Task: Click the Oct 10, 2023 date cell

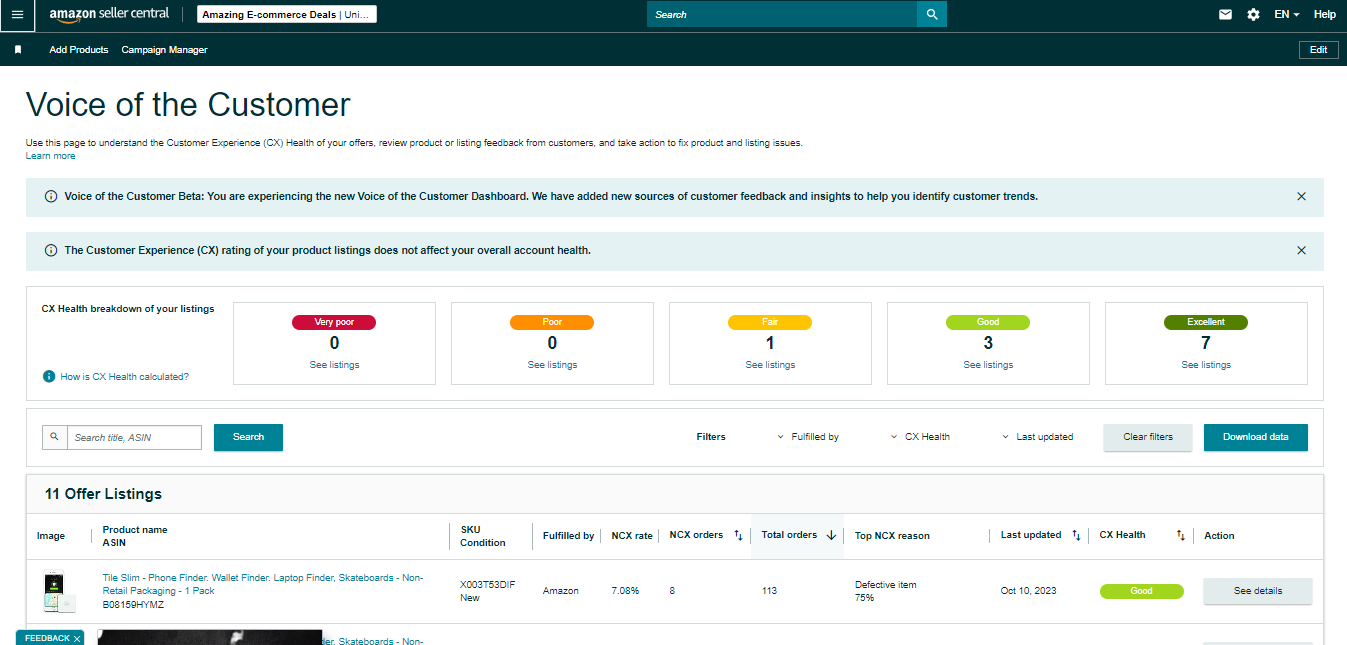Action: pyautogui.click(x=1028, y=591)
